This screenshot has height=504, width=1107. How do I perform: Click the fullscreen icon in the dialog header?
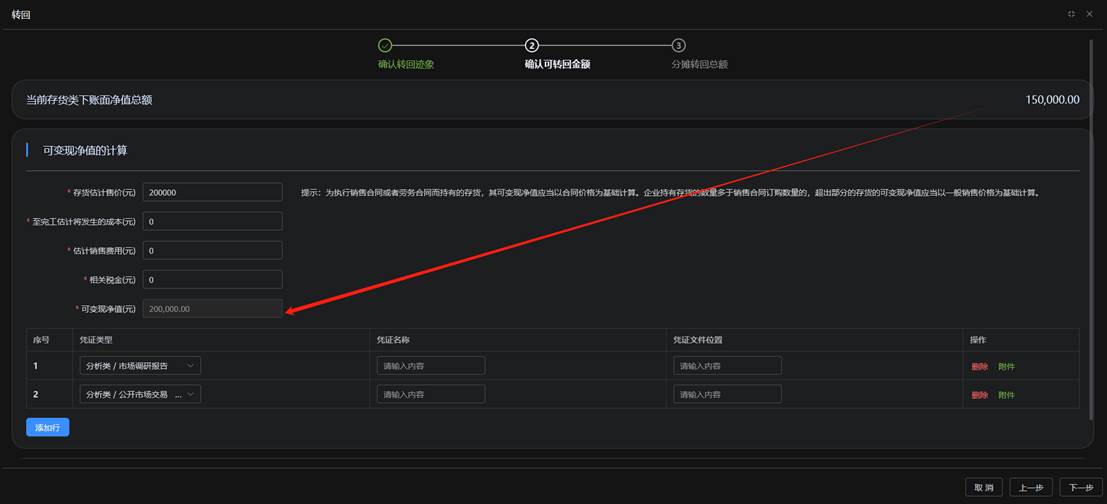click(1071, 14)
